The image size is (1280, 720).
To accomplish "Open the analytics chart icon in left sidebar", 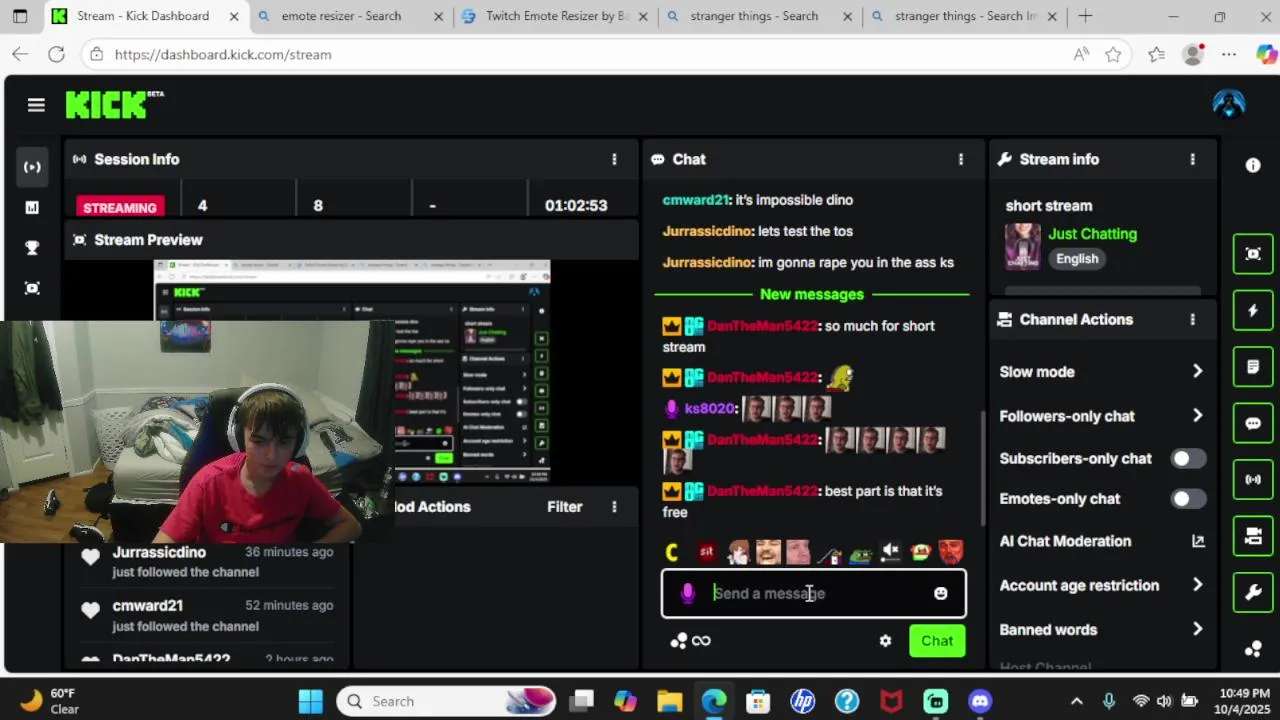I will point(32,207).
